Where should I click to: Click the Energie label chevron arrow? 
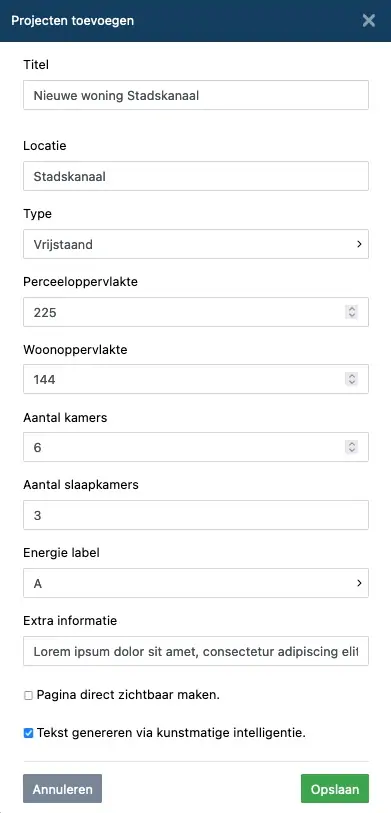(359, 583)
